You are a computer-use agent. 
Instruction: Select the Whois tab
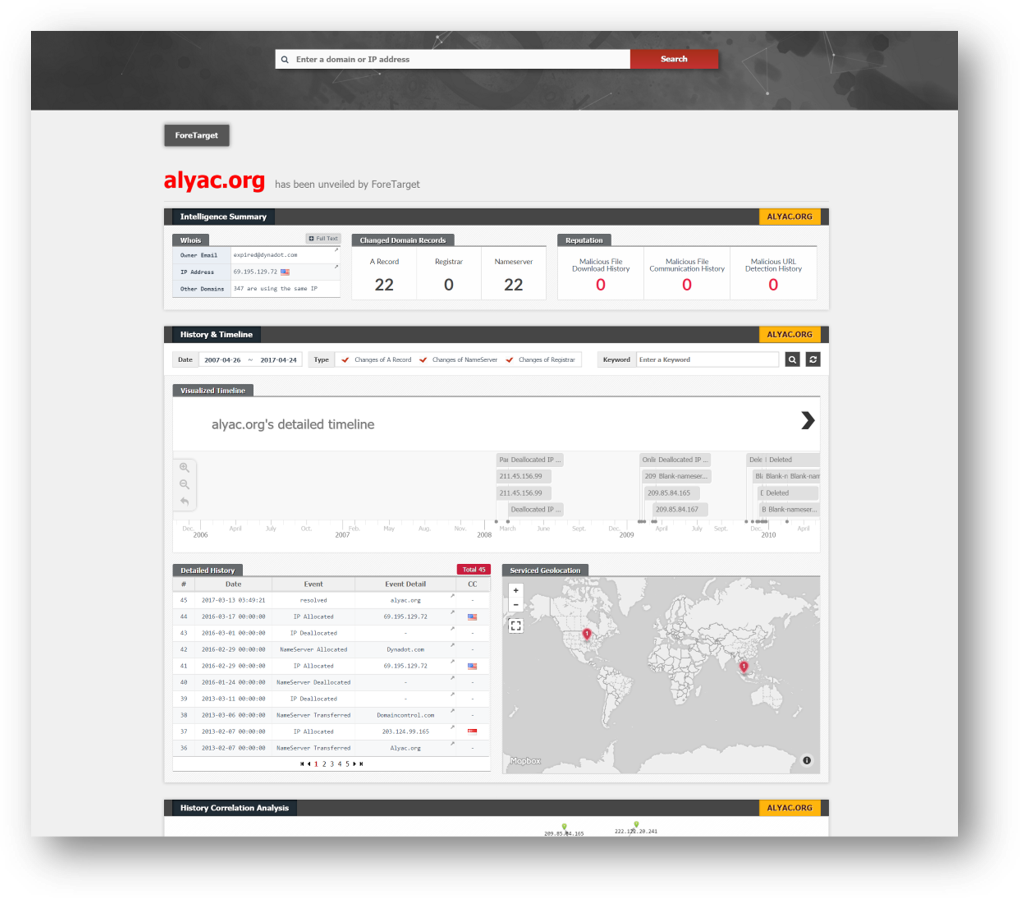191,240
